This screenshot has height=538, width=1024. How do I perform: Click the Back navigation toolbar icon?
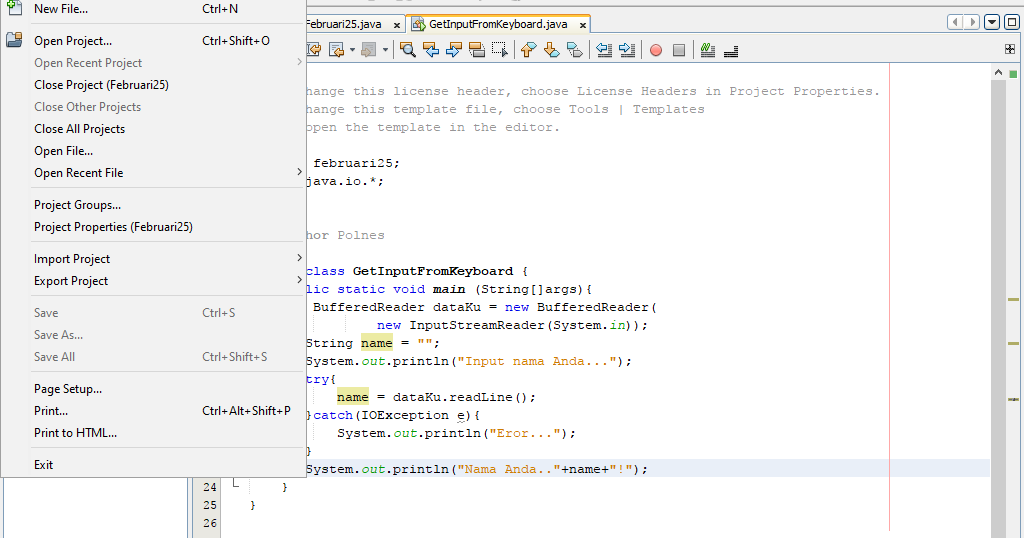tap(336, 50)
